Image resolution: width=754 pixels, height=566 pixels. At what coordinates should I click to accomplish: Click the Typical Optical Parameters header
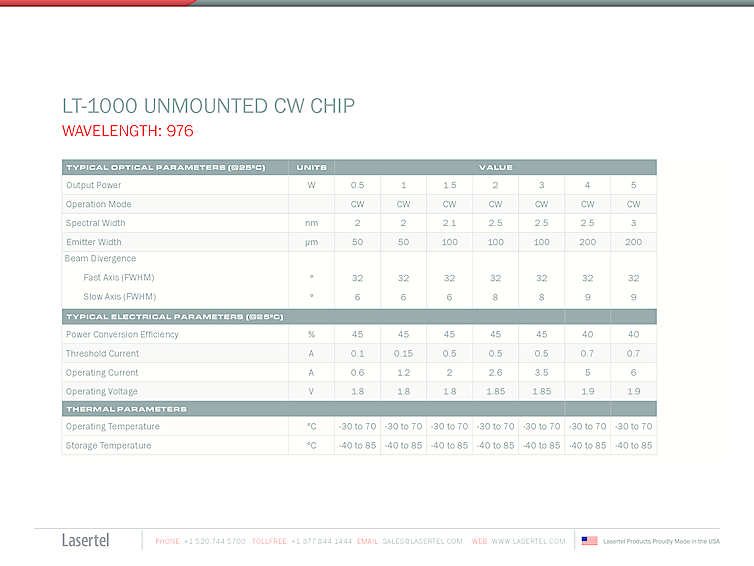pos(165,167)
